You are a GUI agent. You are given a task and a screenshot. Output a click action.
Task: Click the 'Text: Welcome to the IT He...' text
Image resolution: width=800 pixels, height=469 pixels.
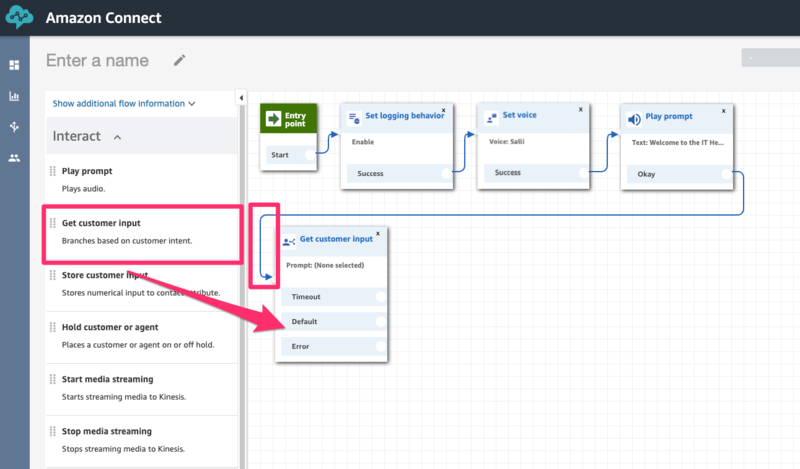pyautogui.click(x=678, y=142)
